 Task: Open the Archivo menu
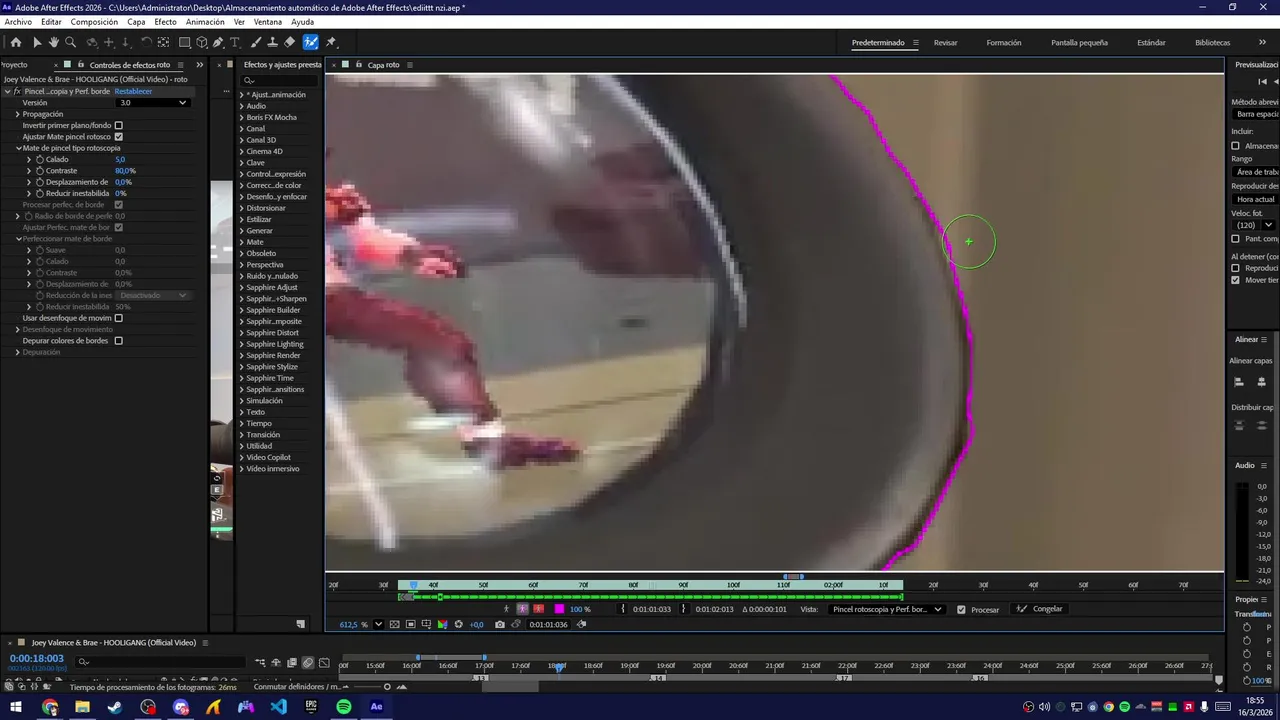(x=18, y=22)
